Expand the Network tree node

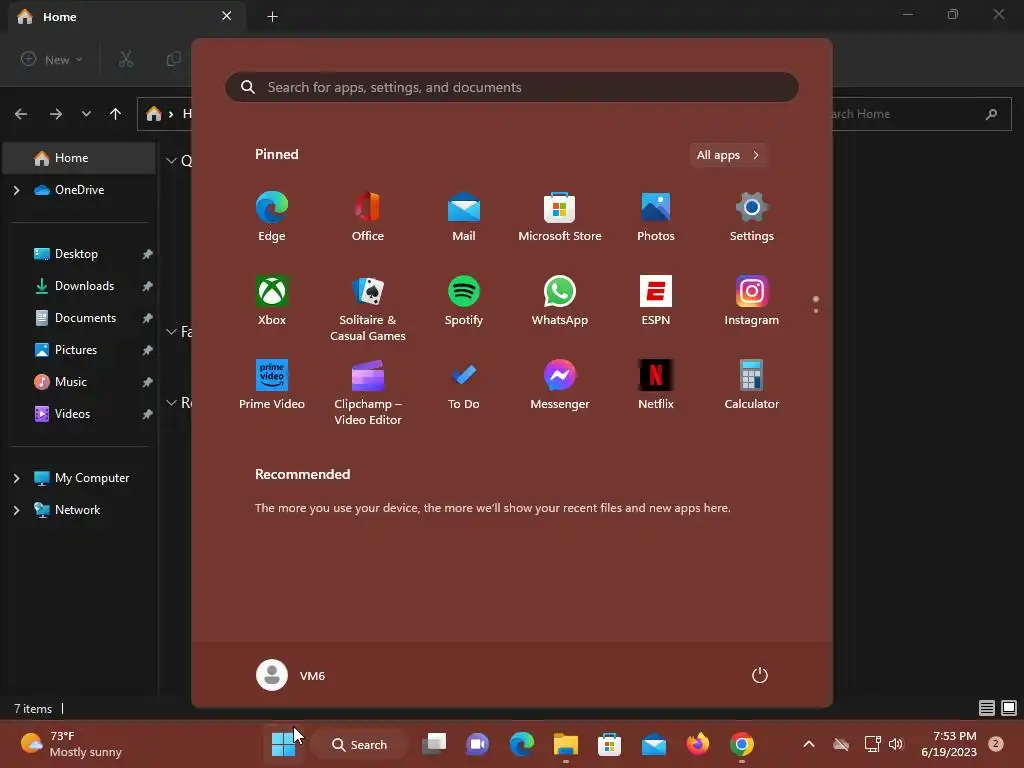[x=16, y=510]
